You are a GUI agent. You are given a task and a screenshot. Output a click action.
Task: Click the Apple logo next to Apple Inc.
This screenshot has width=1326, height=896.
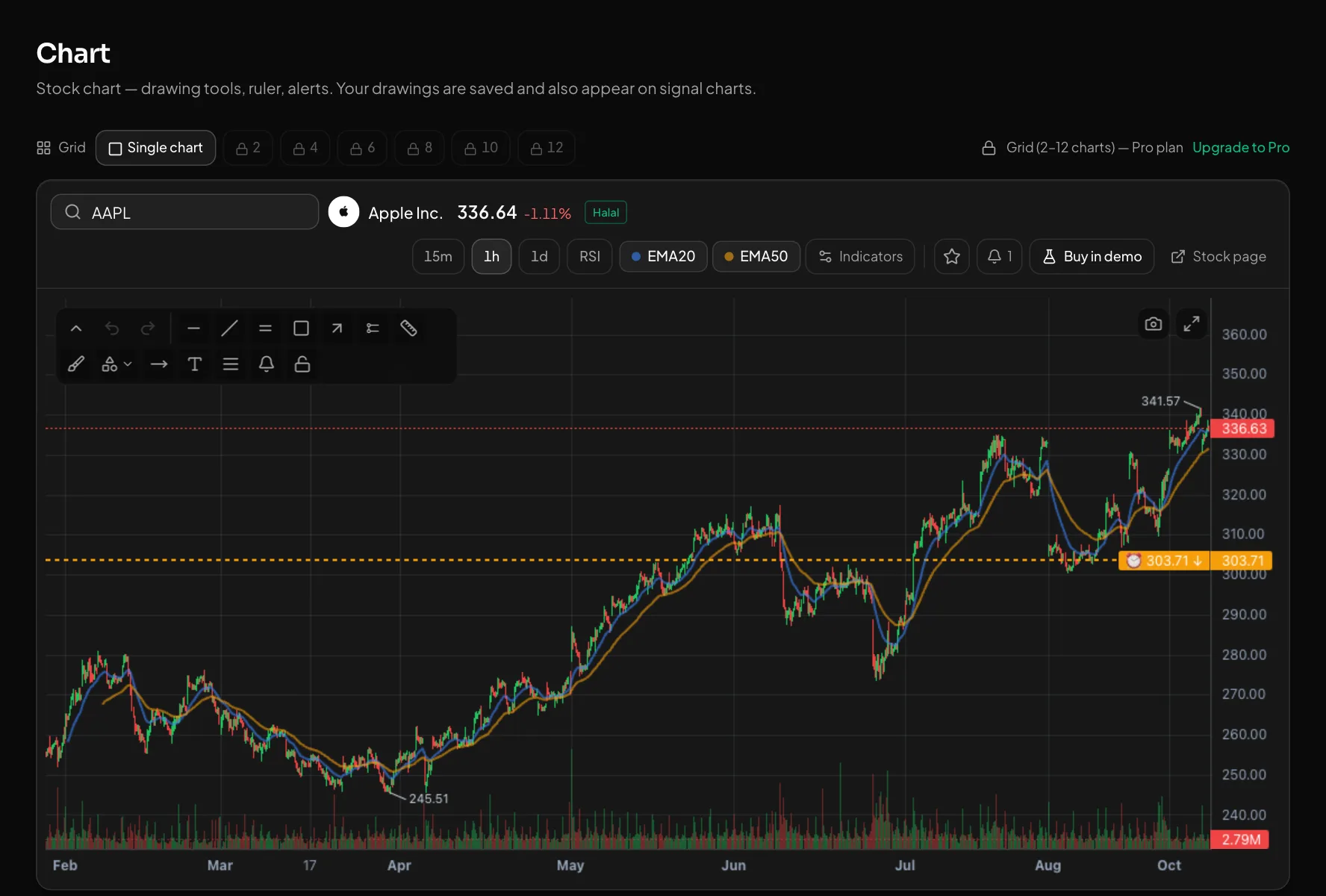[x=343, y=212]
